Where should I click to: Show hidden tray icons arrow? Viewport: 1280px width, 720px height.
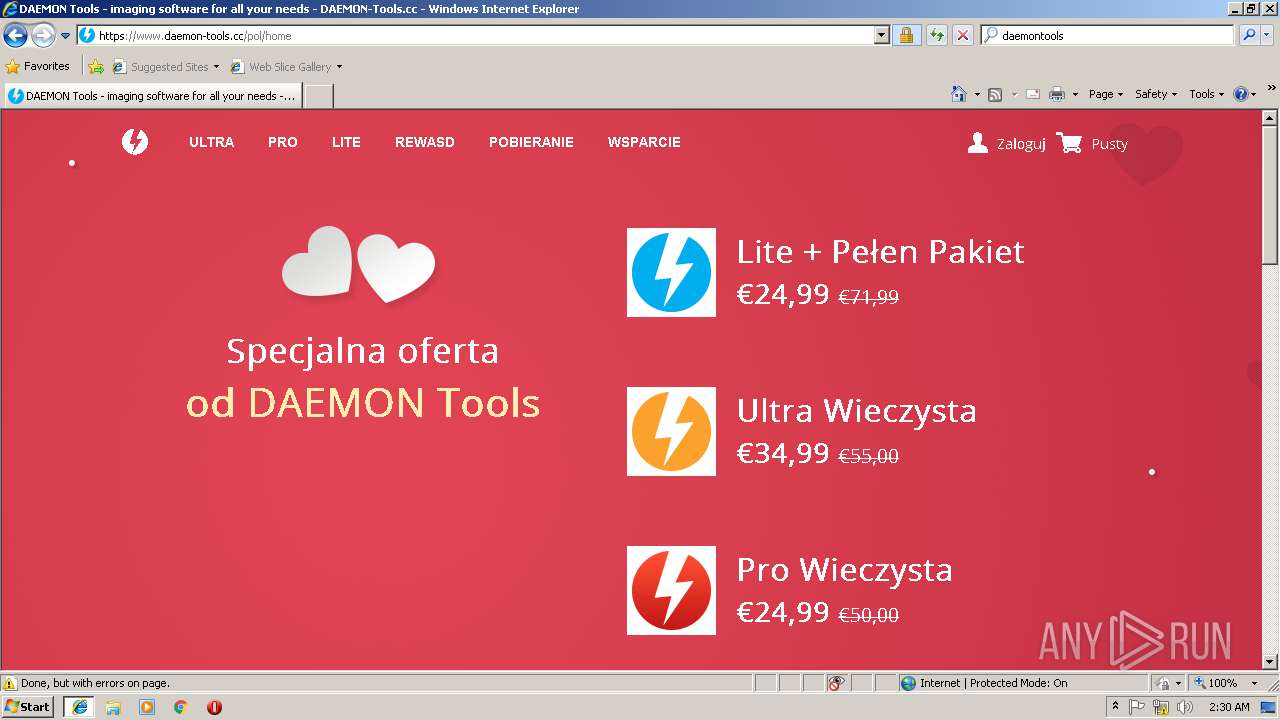pos(1115,707)
